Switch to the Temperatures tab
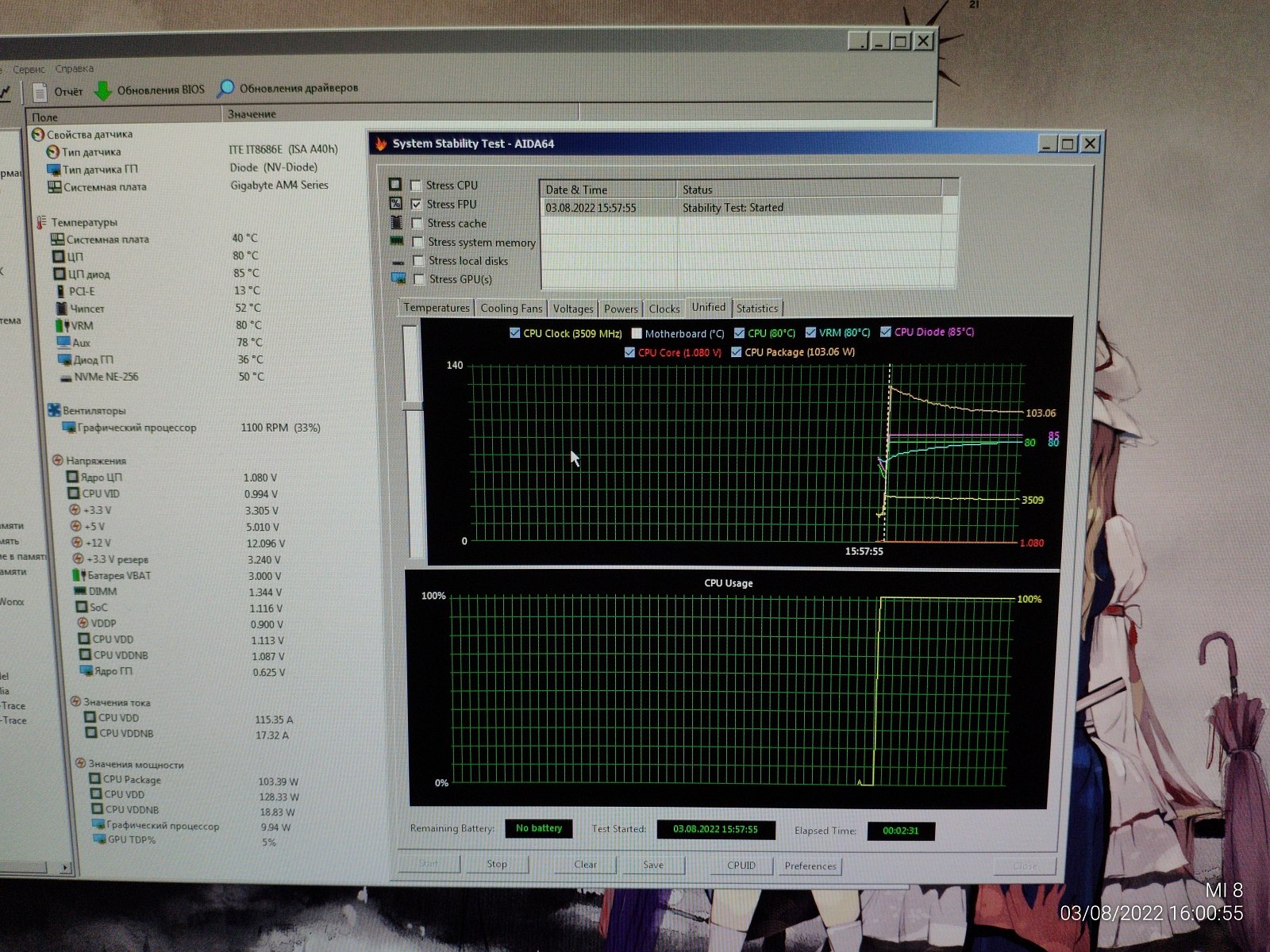1270x952 pixels. 437,308
